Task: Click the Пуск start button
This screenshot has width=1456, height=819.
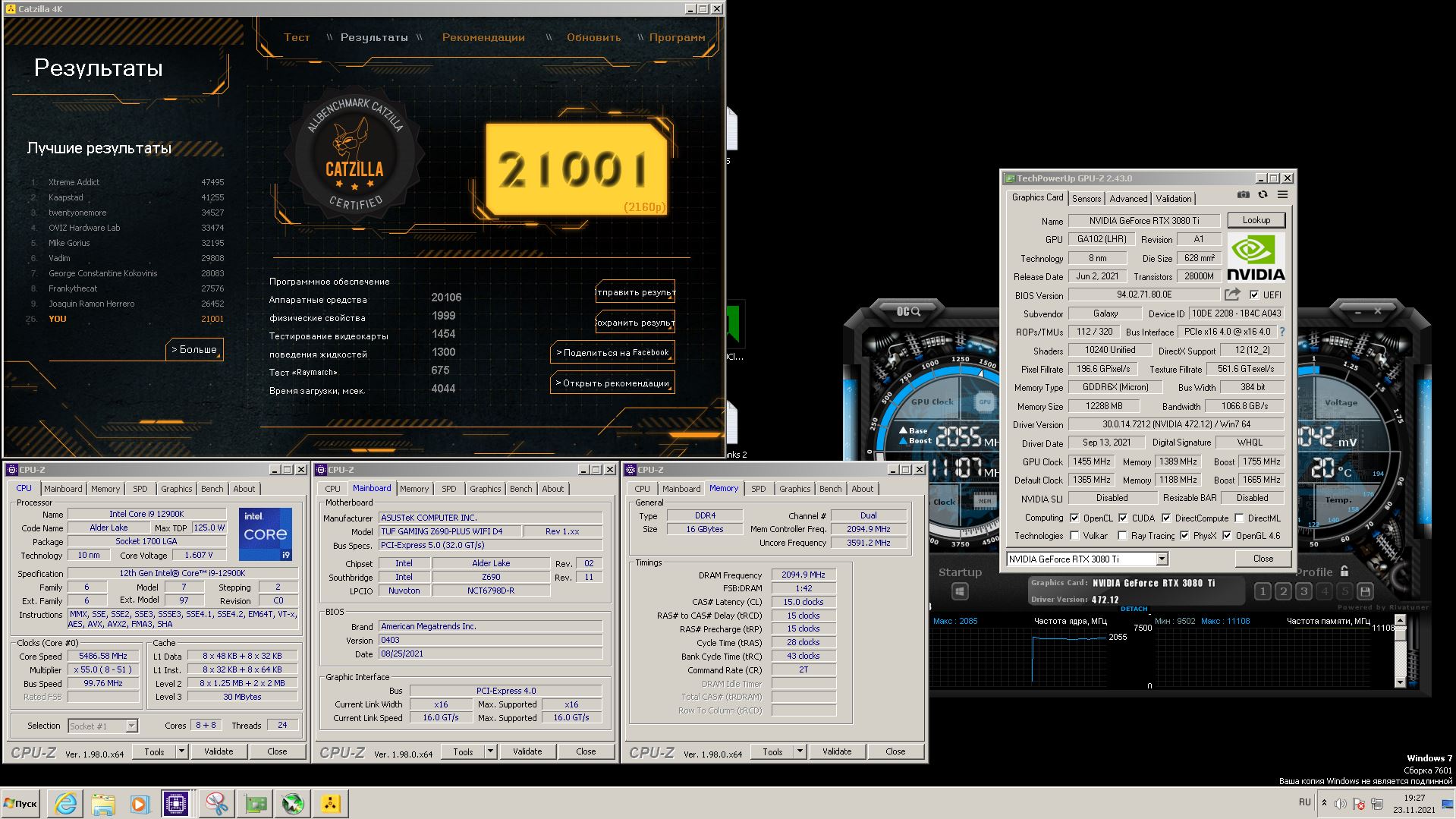Action: tap(21, 804)
